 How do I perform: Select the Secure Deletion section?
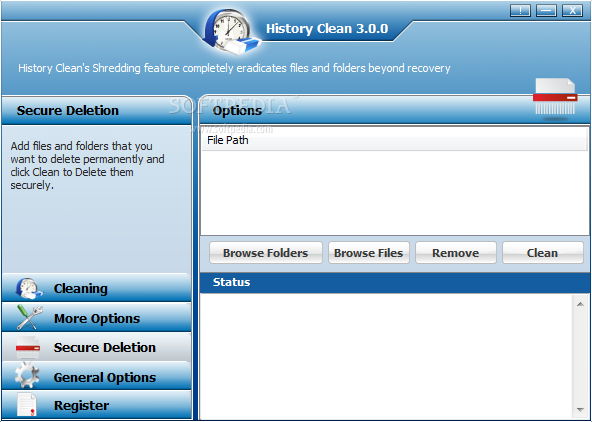point(97,347)
